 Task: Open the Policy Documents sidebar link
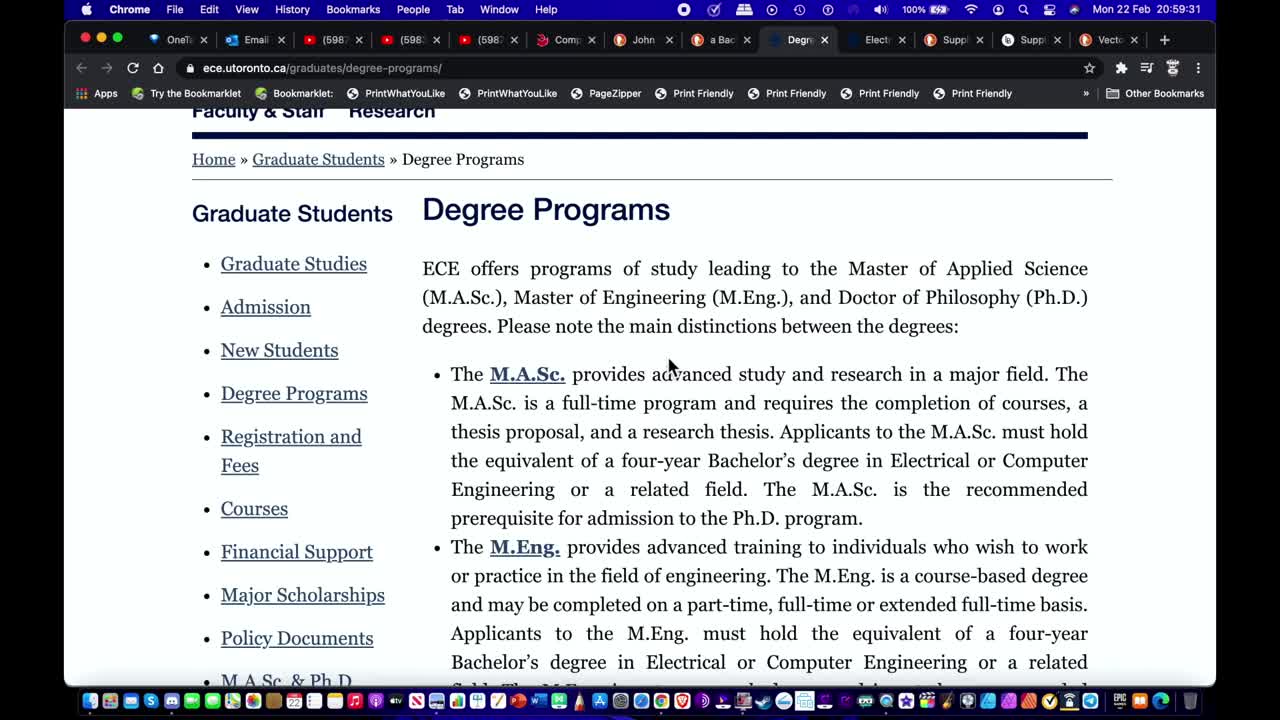coord(297,638)
